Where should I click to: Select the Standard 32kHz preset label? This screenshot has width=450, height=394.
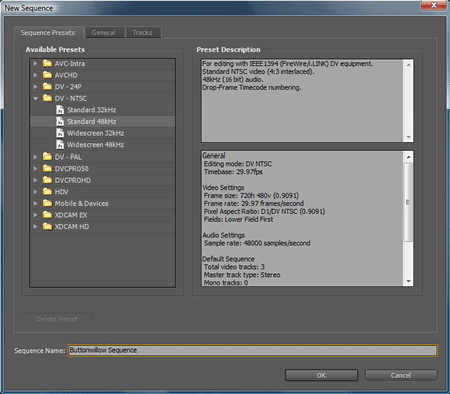[x=92, y=110]
